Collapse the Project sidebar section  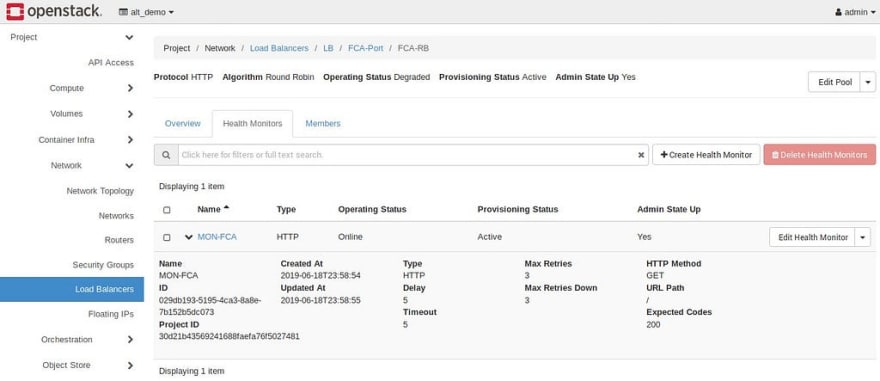pyautogui.click(x=129, y=38)
